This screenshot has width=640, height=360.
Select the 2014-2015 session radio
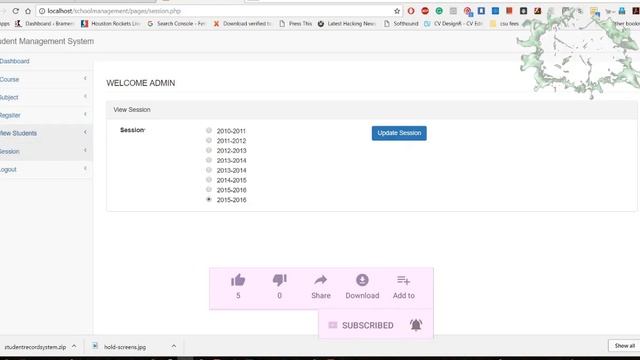(209, 180)
